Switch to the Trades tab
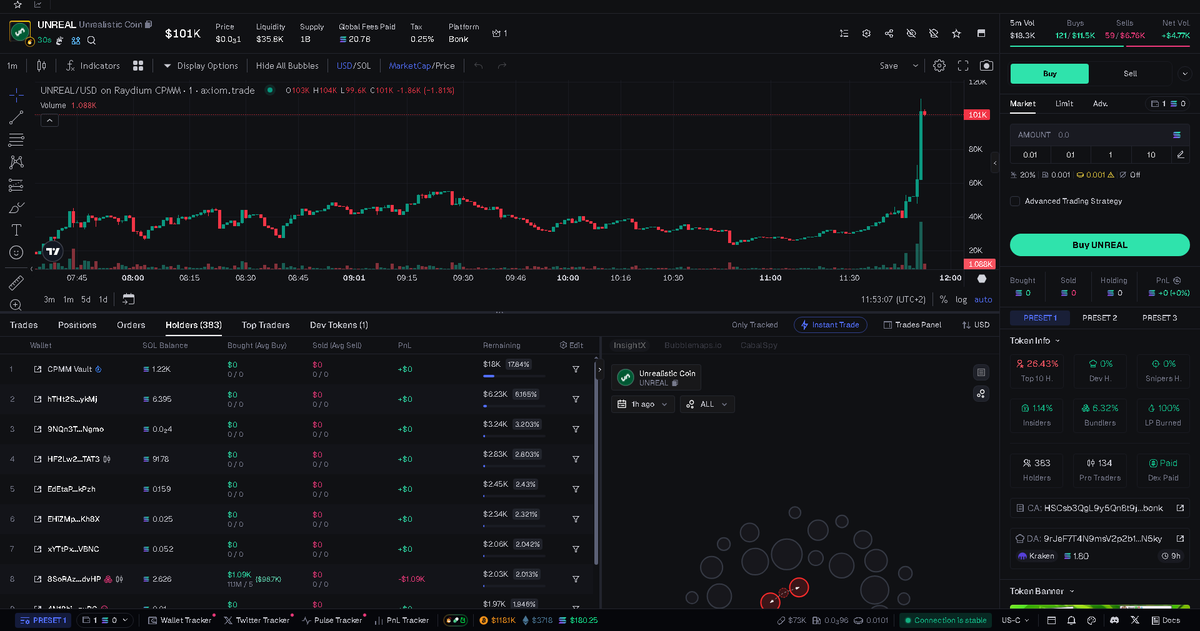 coord(24,325)
